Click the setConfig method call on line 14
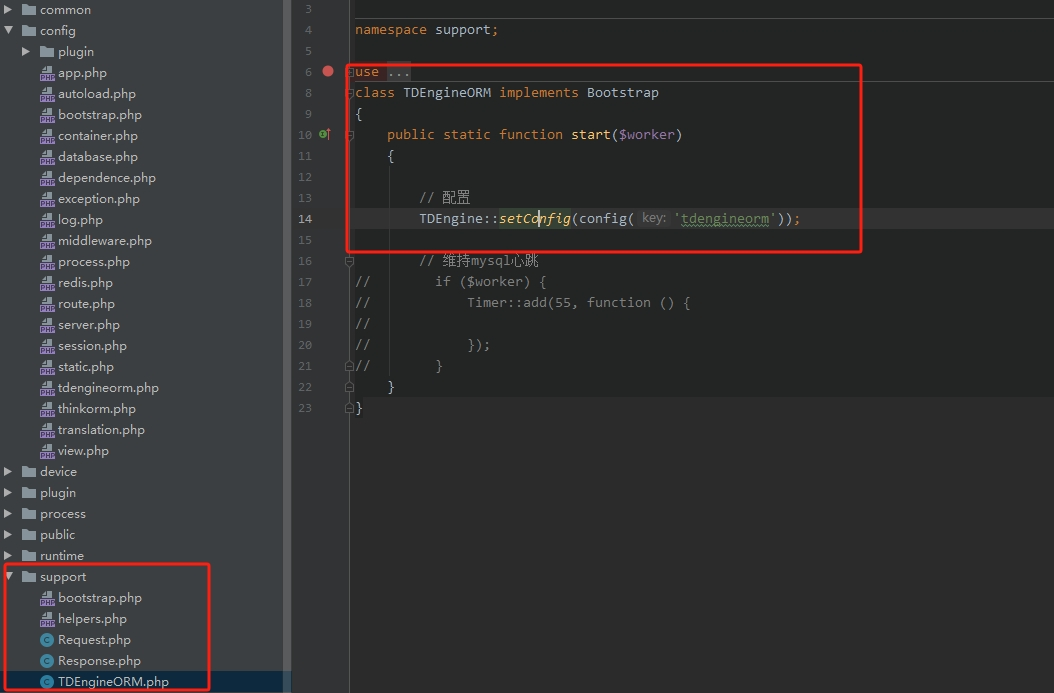 [534, 218]
